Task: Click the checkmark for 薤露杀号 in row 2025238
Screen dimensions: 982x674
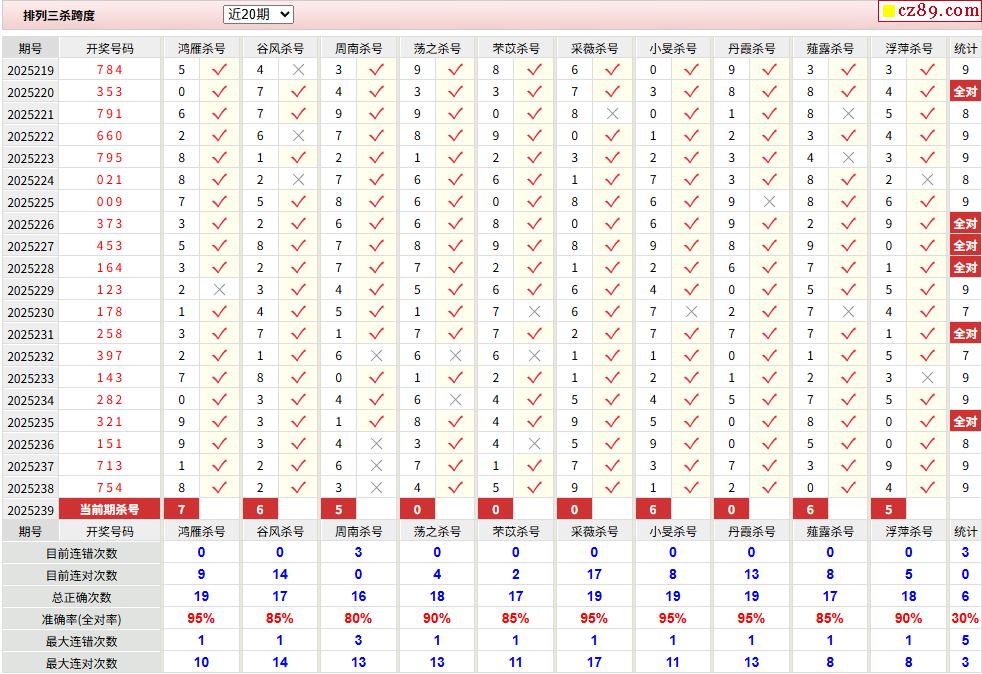Action: [x=848, y=487]
